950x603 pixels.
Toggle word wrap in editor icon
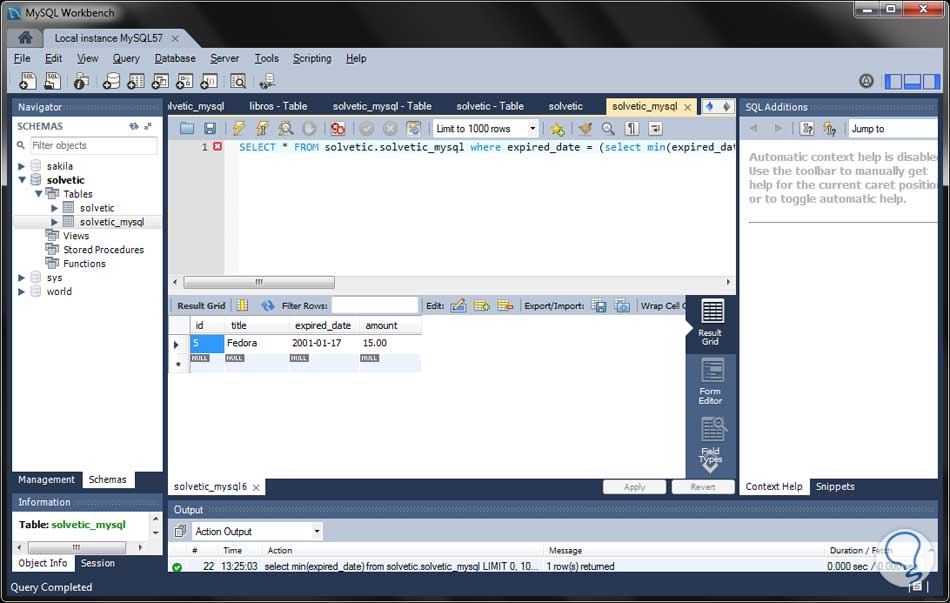point(655,128)
